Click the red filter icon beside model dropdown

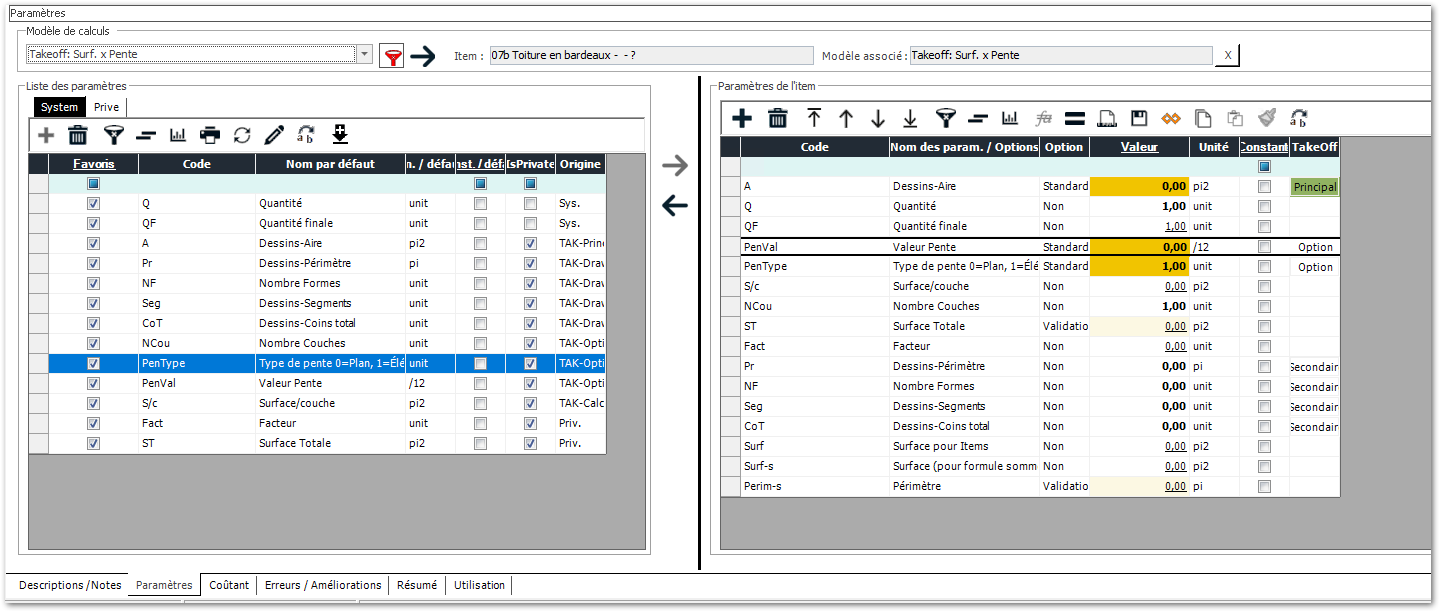(391, 56)
